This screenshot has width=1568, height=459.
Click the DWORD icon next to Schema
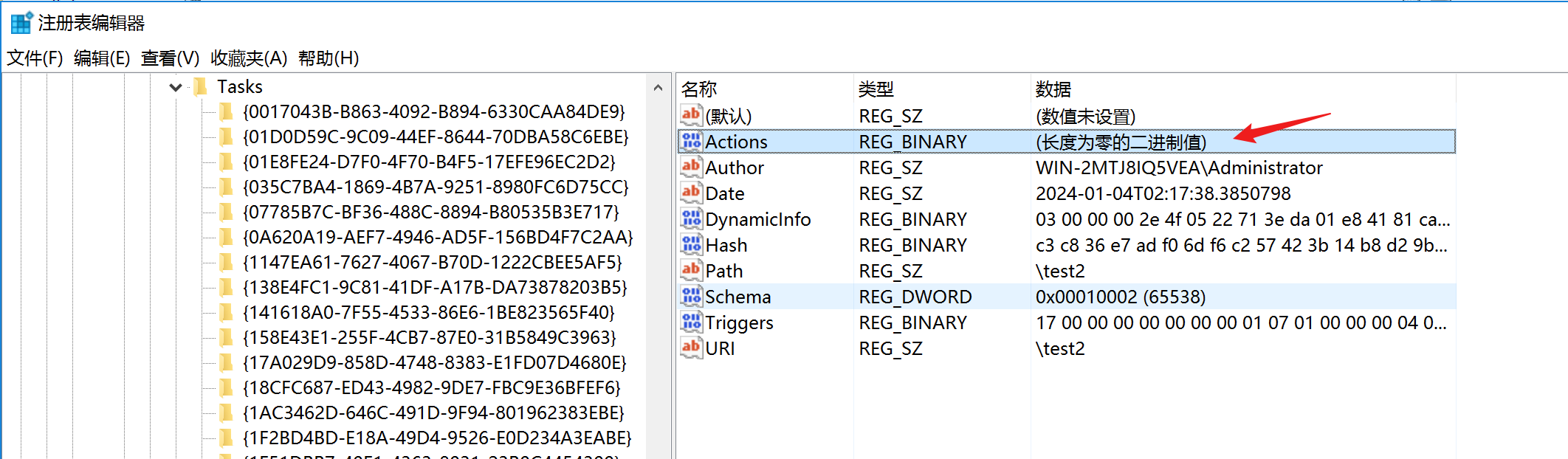tap(691, 296)
